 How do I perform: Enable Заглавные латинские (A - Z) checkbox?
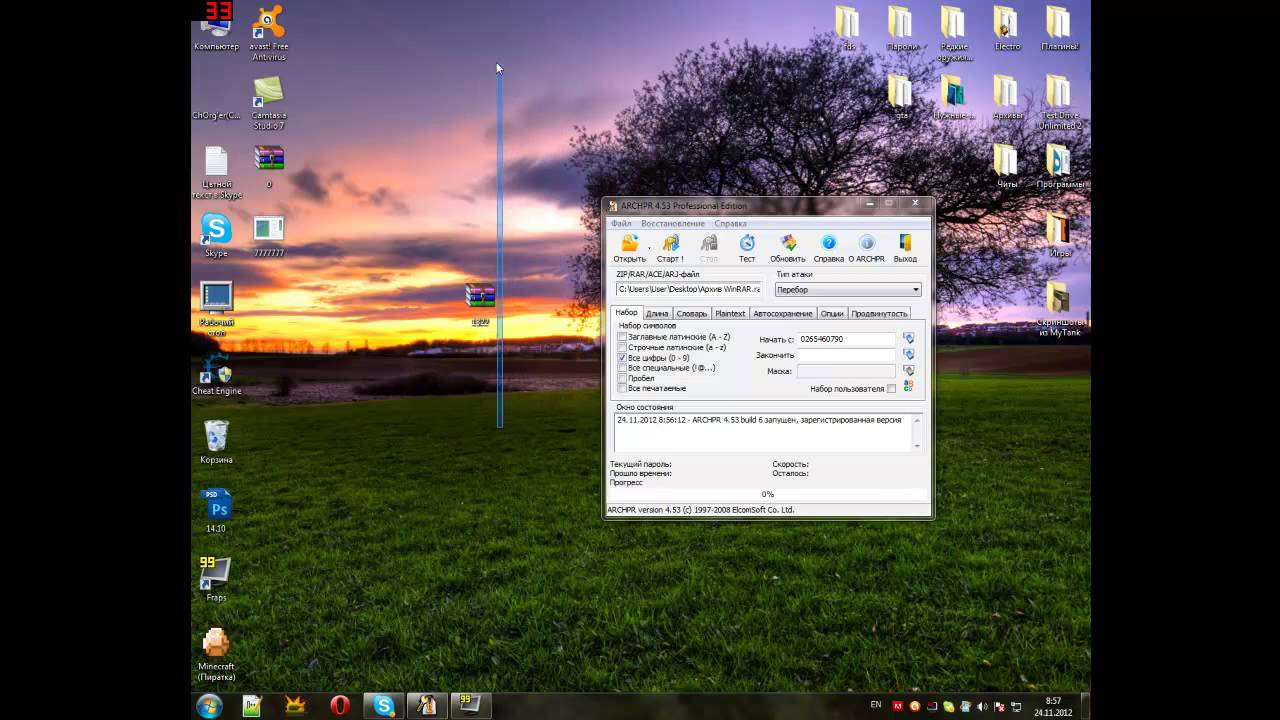tap(622, 337)
